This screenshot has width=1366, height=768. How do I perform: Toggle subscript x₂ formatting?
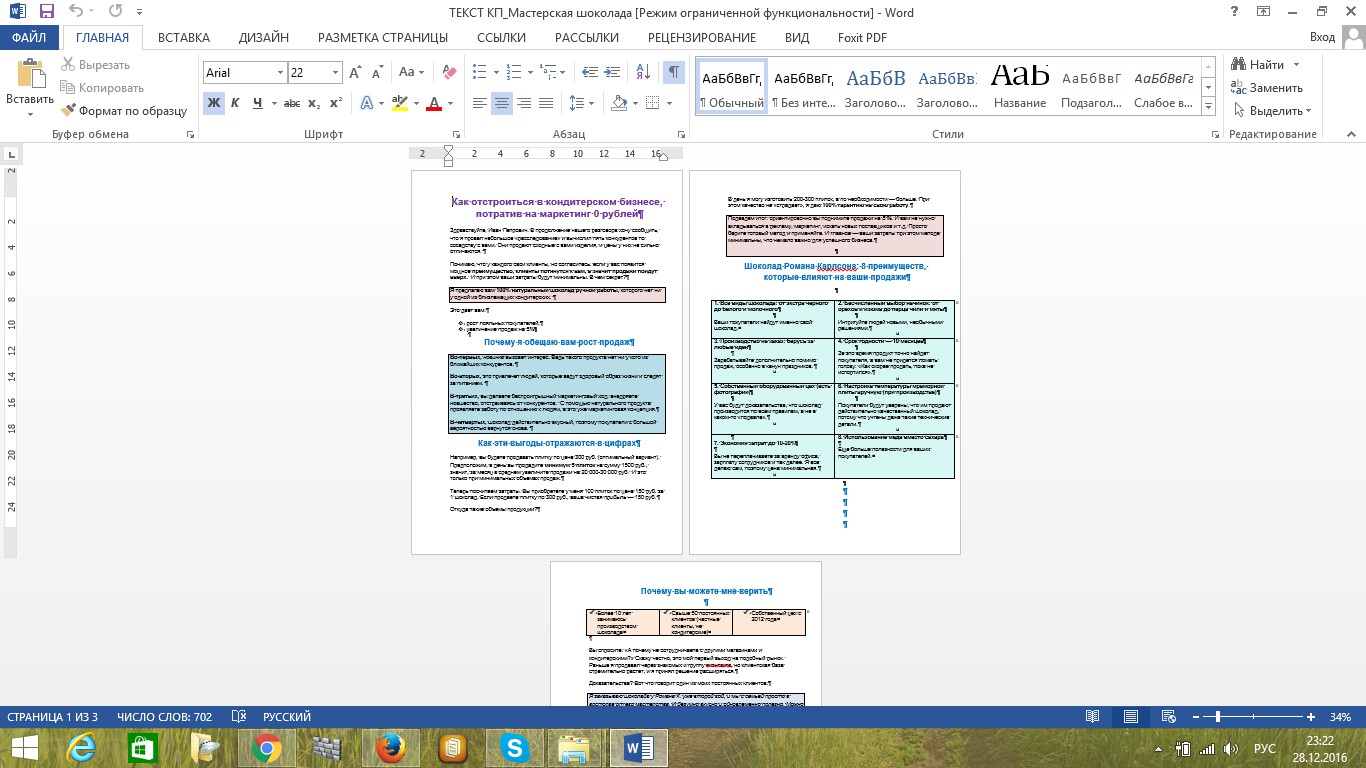tap(314, 103)
